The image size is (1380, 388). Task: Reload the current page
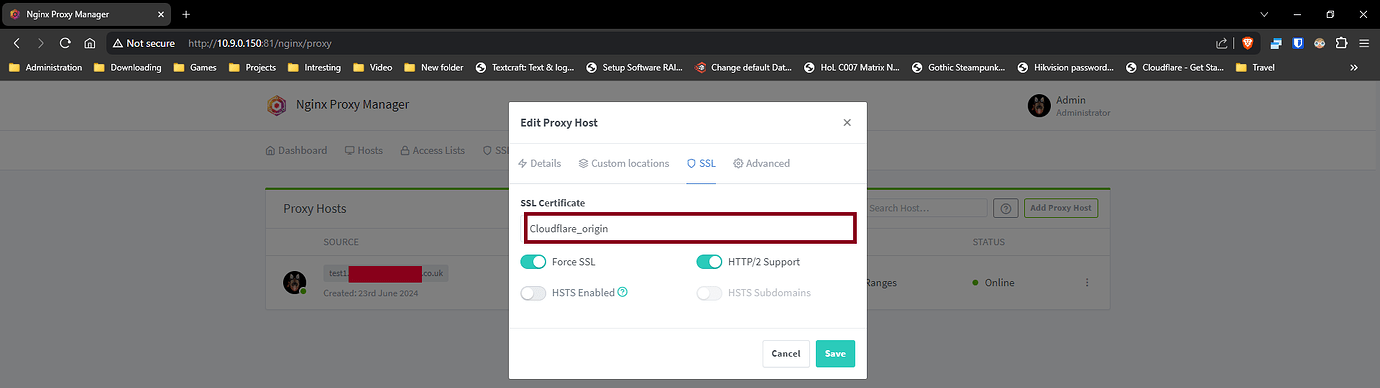pyautogui.click(x=65, y=43)
